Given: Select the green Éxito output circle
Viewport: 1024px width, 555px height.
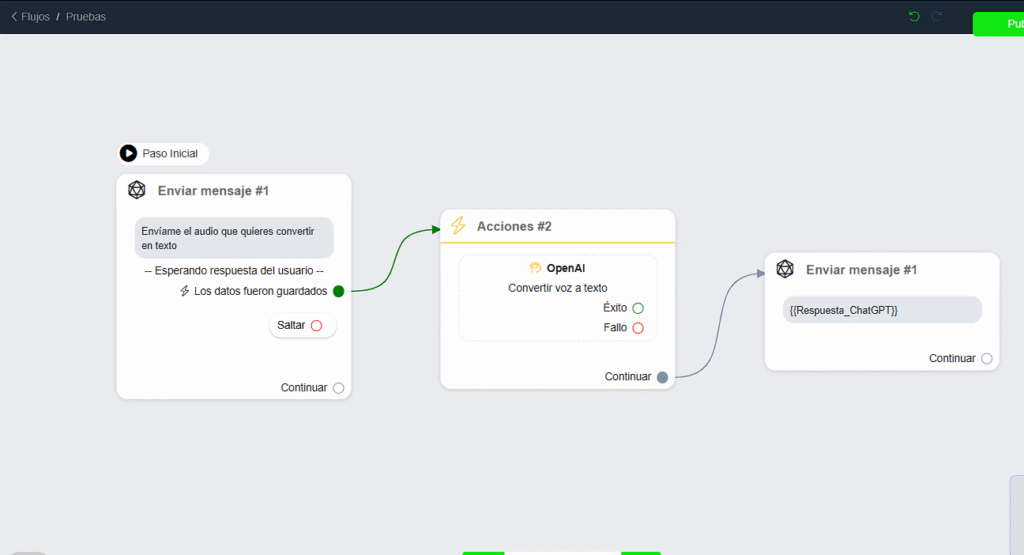Looking at the screenshot, I should 638,308.
